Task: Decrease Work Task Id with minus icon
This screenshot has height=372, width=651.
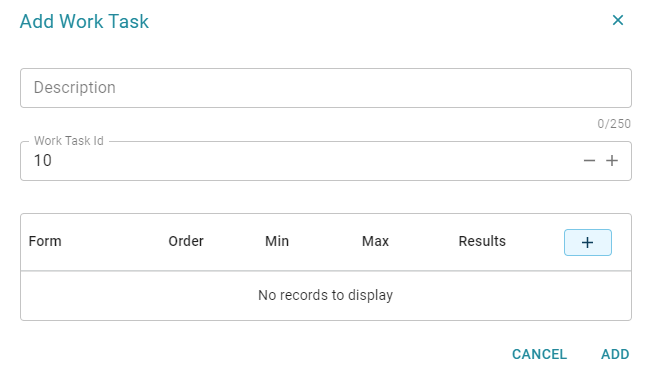Action: point(589,161)
